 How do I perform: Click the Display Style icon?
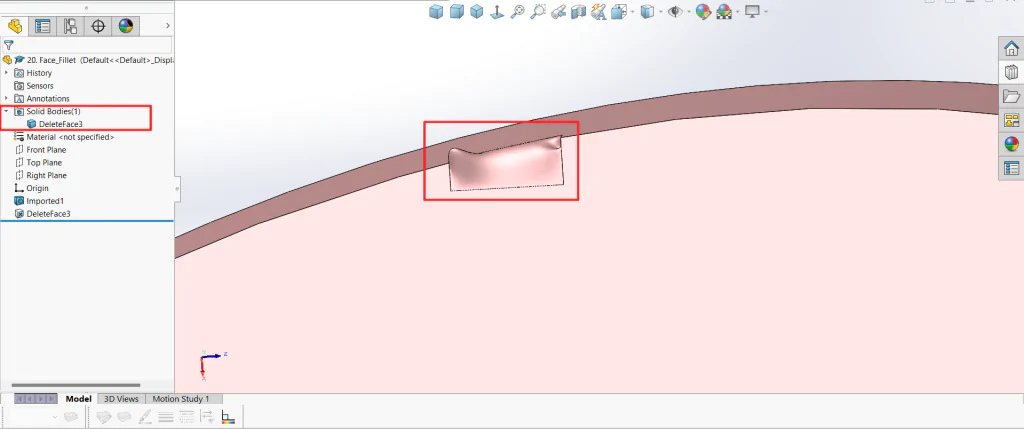[x=647, y=11]
